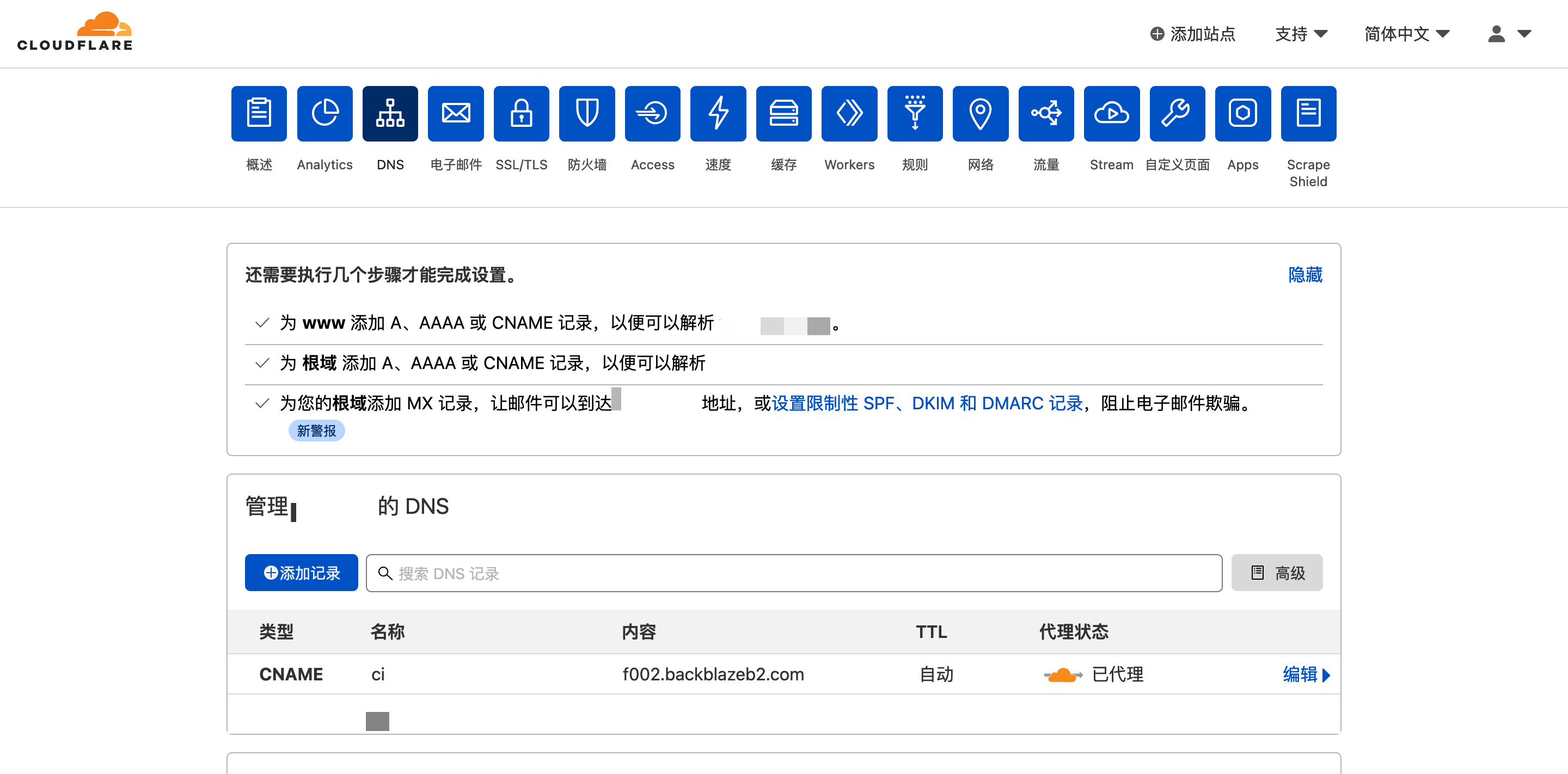Open the Analytics pie chart icon
Viewport: 1568px width, 774px height.
(x=324, y=114)
